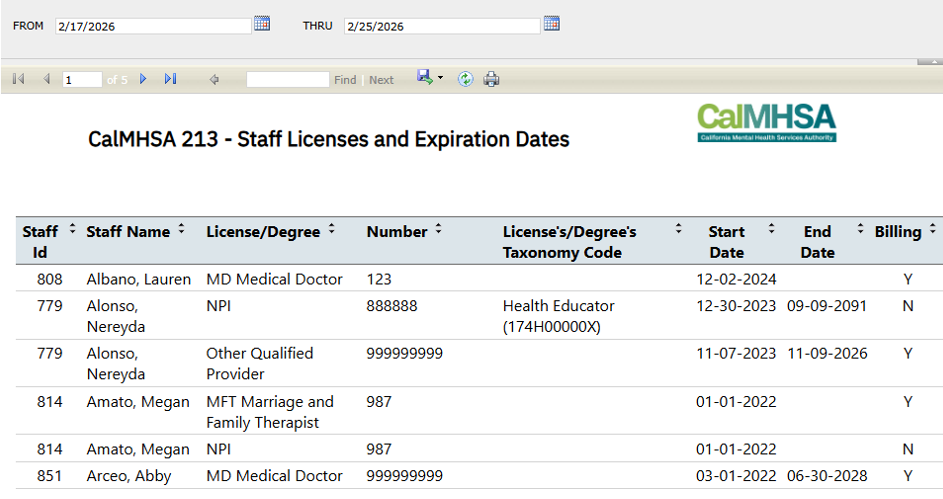943x499 pixels.
Task: Click the refresh report icon
Action: pyautogui.click(x=465, y=79)
